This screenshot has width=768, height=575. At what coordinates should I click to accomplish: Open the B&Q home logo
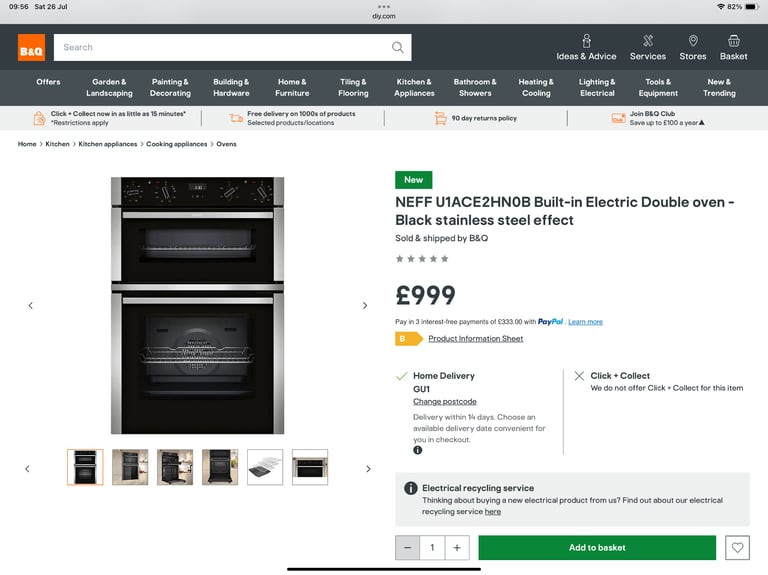coord(31,48)
